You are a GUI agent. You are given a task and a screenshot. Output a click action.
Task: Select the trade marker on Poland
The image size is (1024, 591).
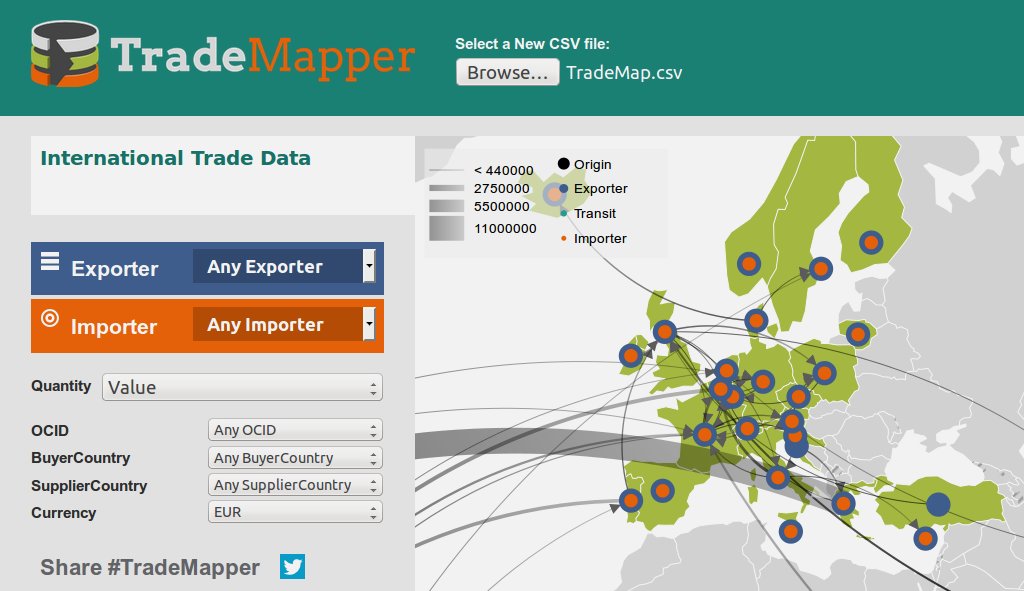(x=824, y=374)
